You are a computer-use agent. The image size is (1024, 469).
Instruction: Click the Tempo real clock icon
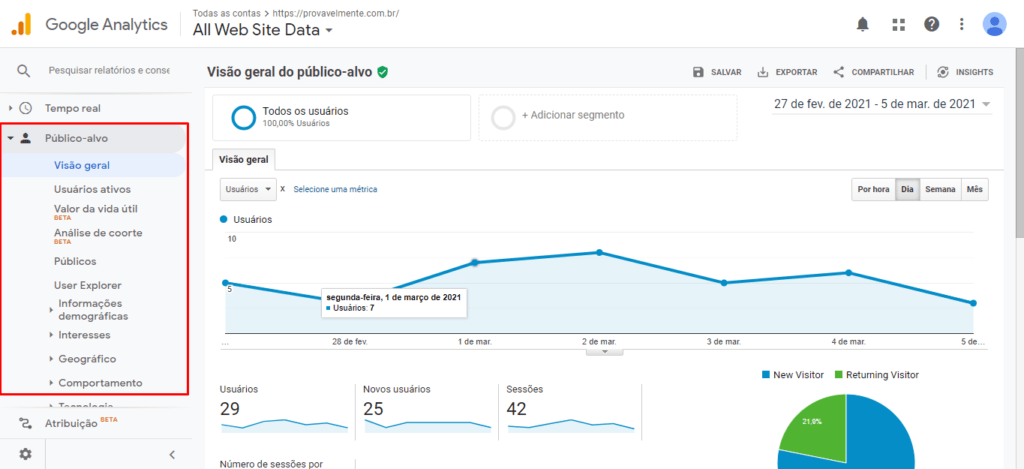(x=25, y=108)
